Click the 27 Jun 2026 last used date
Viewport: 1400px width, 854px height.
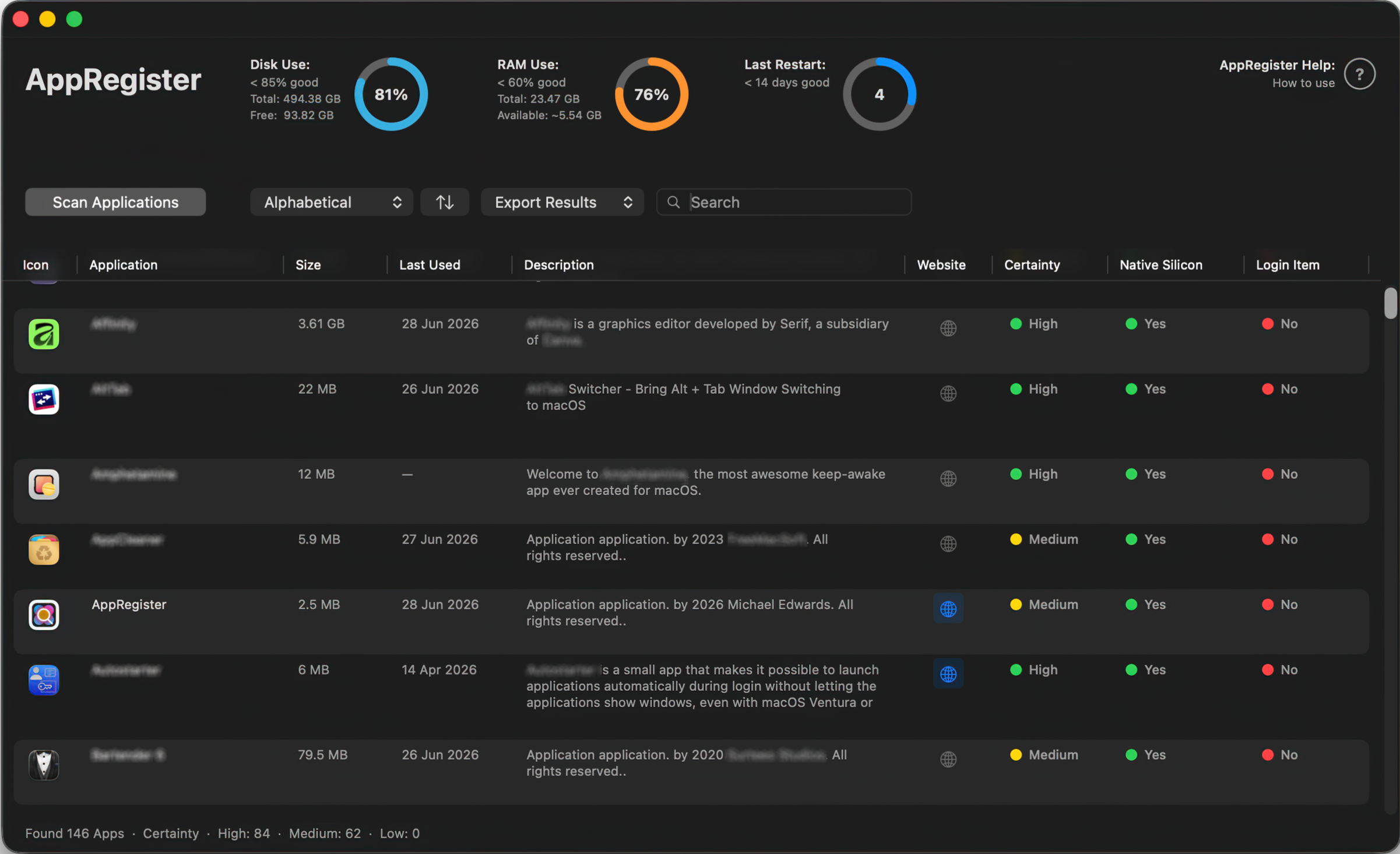pos(439,539)
